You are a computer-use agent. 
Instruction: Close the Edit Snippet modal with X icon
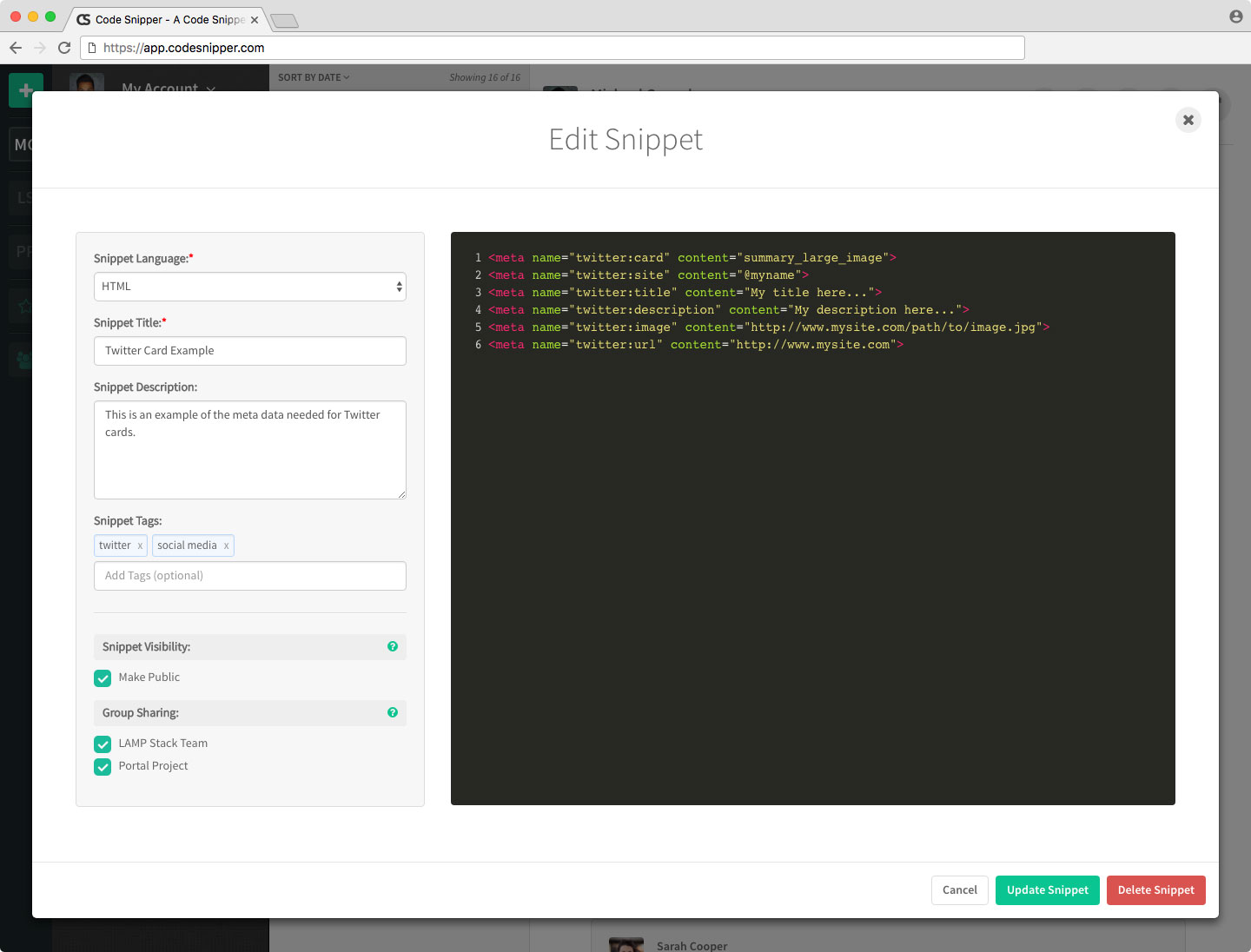[x=1188, y=120]
